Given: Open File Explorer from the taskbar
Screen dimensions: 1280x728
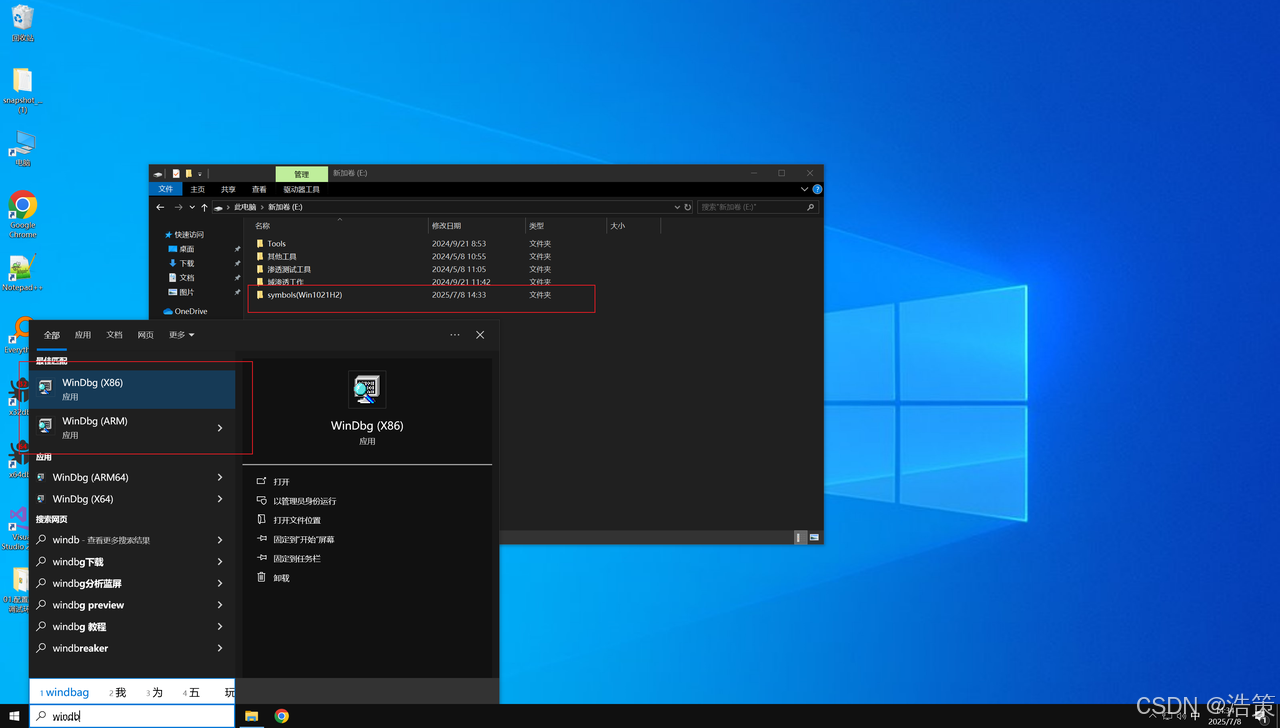Looking at the screenshot, I should point(252,716).
